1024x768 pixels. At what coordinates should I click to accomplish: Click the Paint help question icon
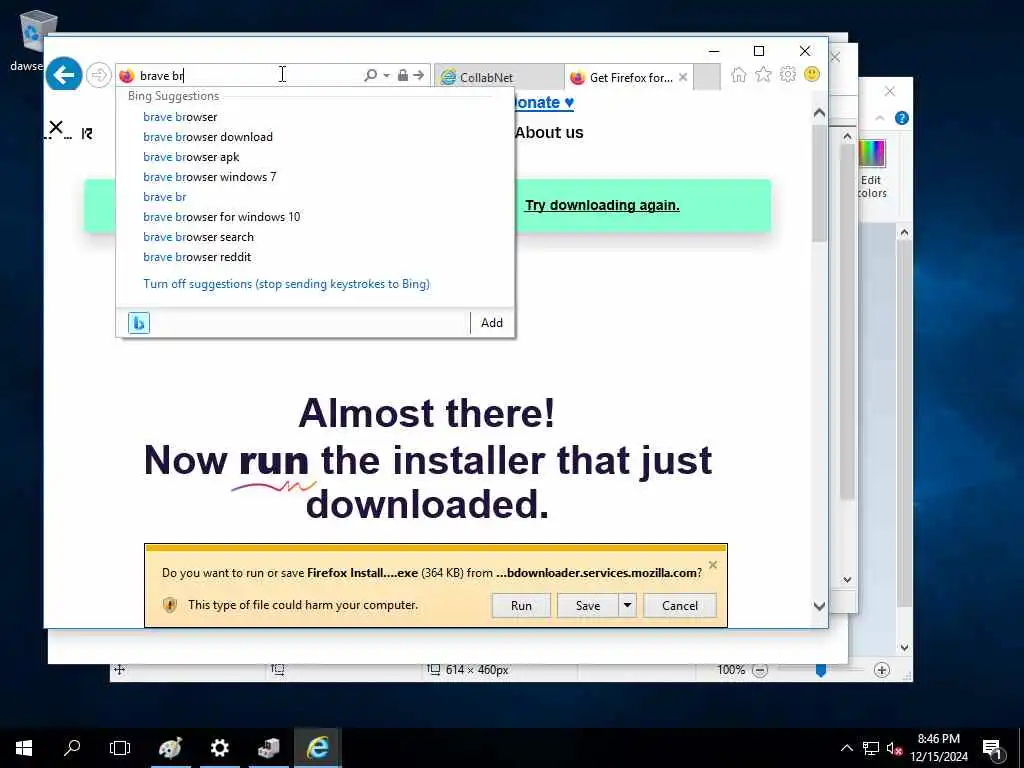[x=902, y=118]
